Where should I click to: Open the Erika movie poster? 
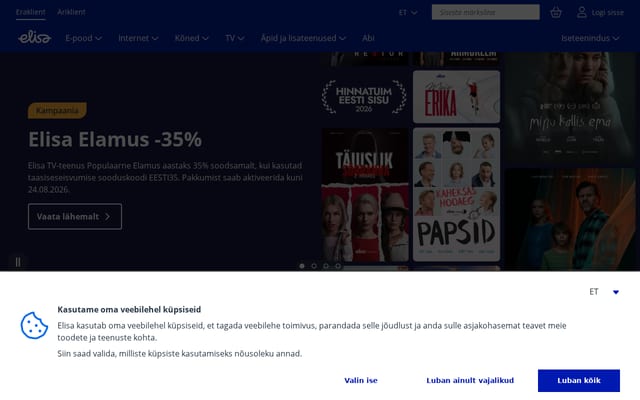click(456, 97)
